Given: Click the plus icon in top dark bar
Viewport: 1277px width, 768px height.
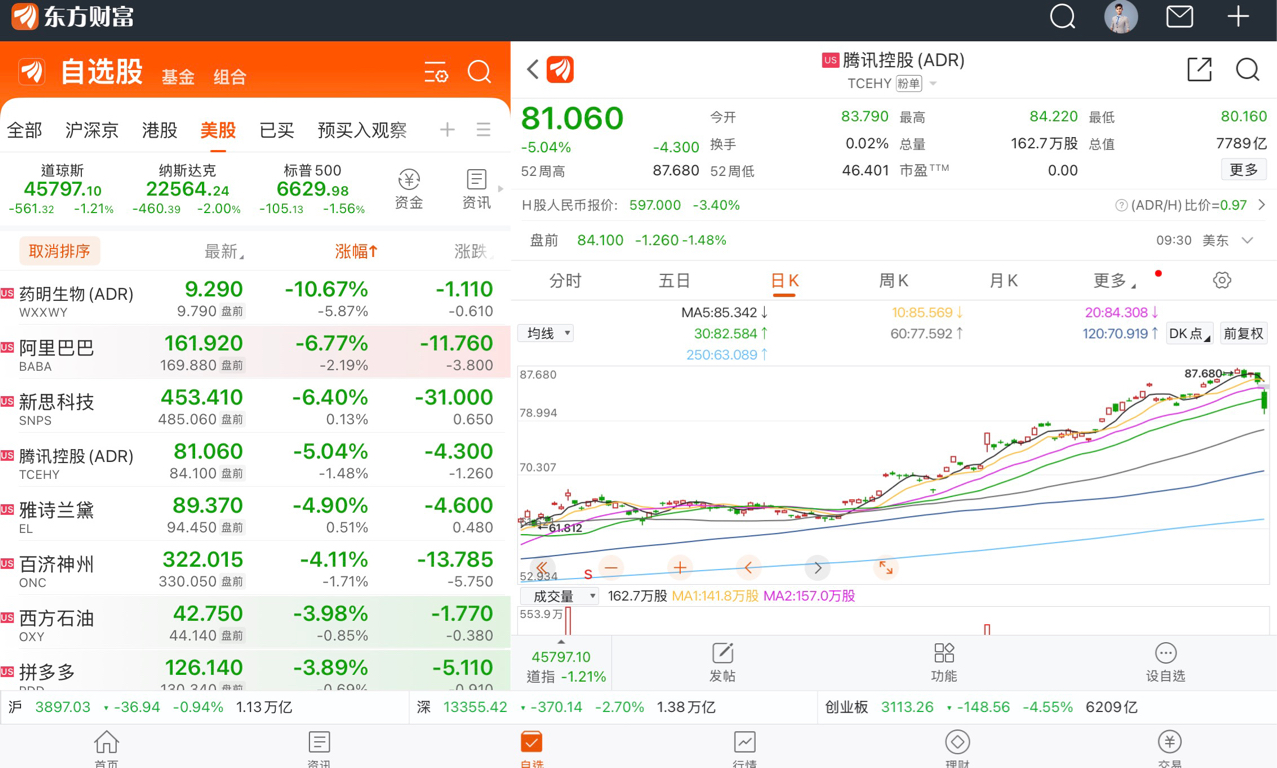Looking at the screenshot, I should 1238,17.
